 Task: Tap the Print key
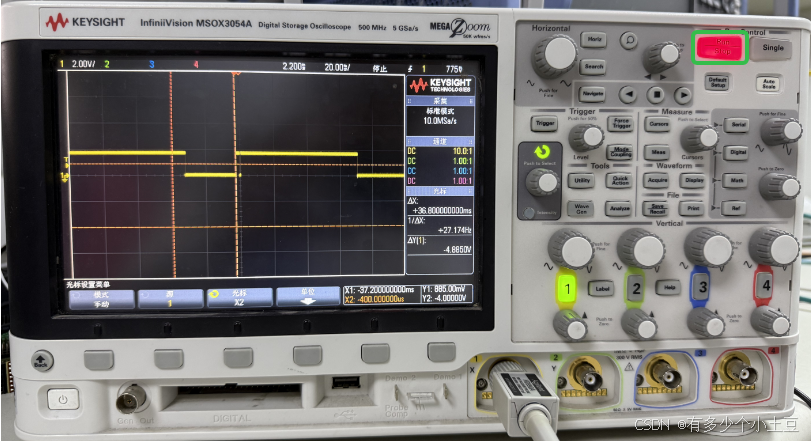tap(693, 208)
